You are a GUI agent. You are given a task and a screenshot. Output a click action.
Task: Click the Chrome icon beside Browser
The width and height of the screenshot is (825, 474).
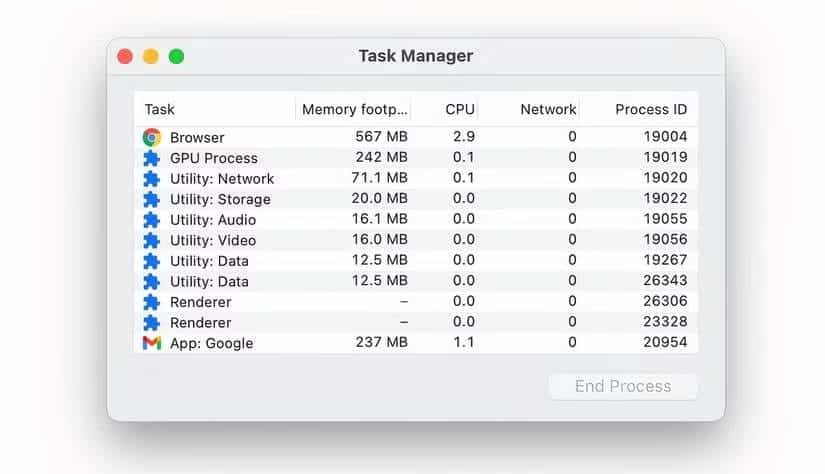[x=152, y=137]
